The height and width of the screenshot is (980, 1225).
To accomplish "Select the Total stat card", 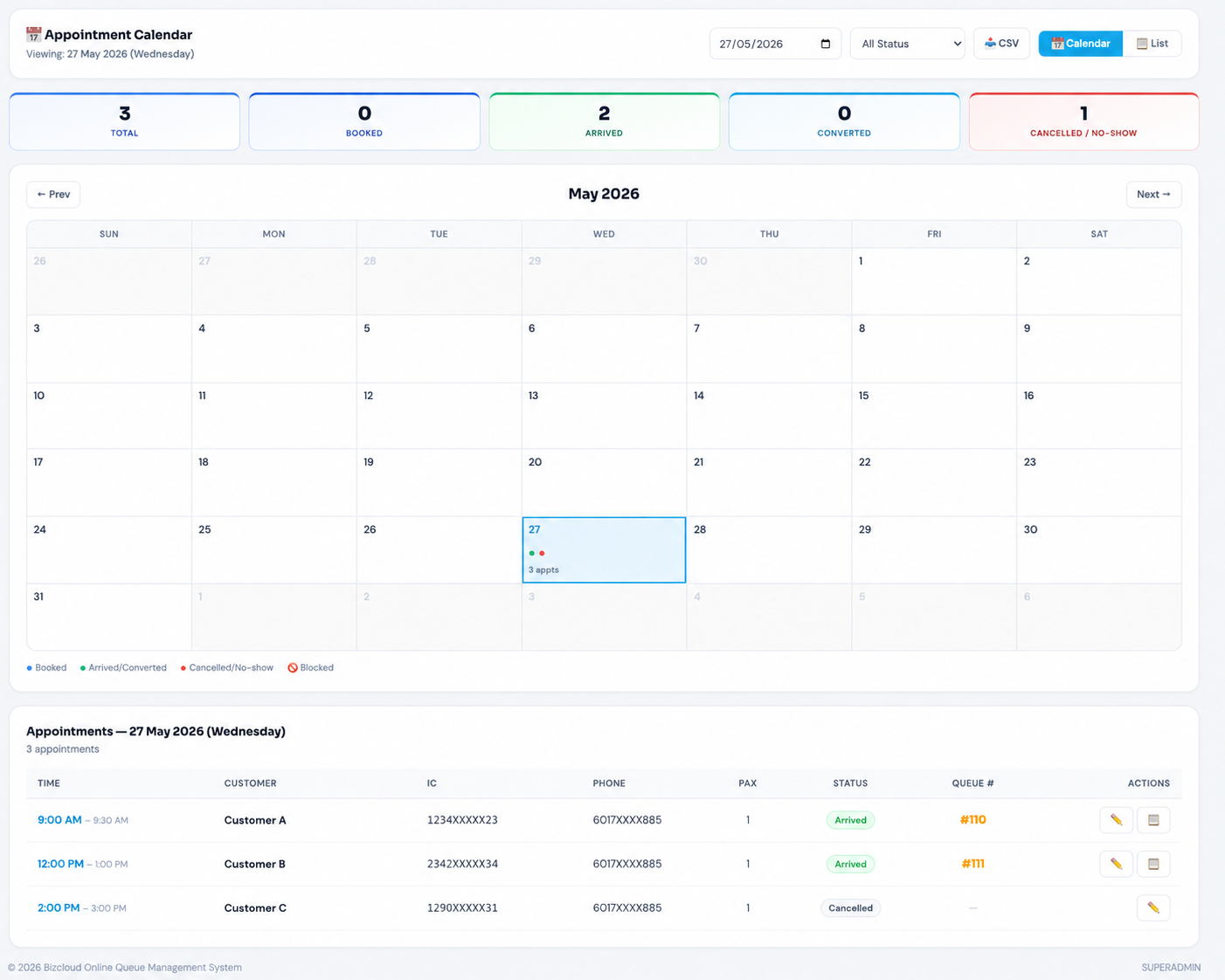I will tap(124, 121).
